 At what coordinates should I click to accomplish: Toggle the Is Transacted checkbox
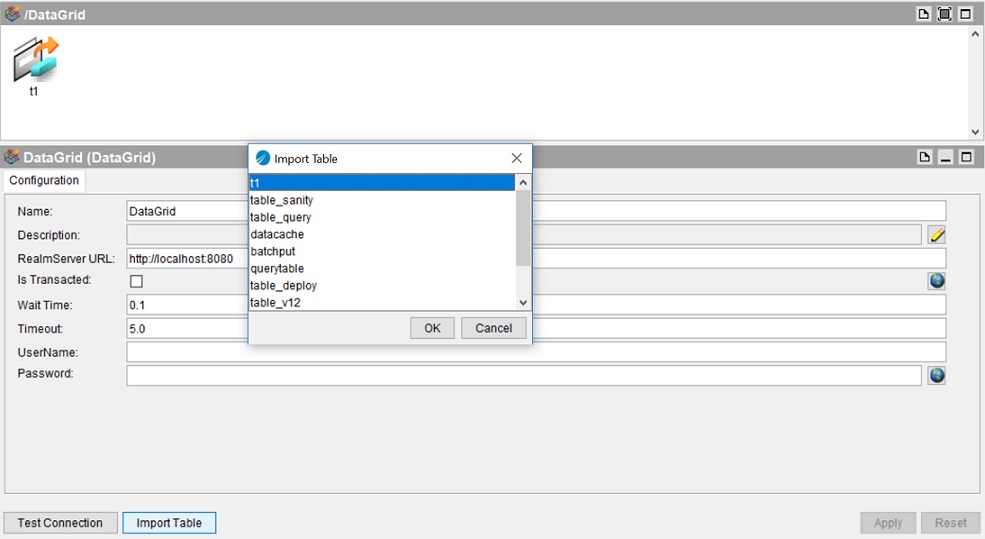(x=136, y=281)
